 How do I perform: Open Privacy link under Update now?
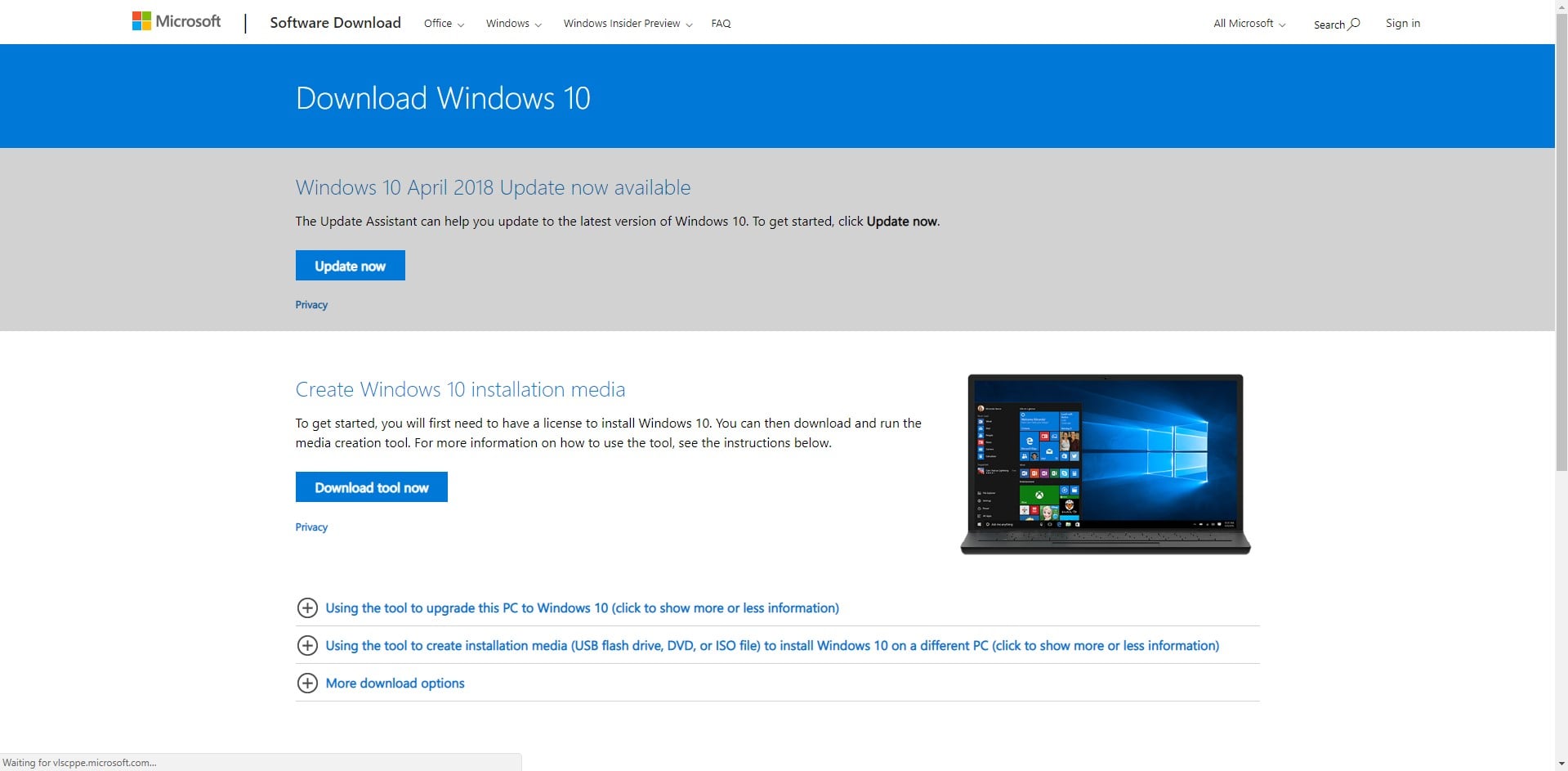click(x=311, y=305)
